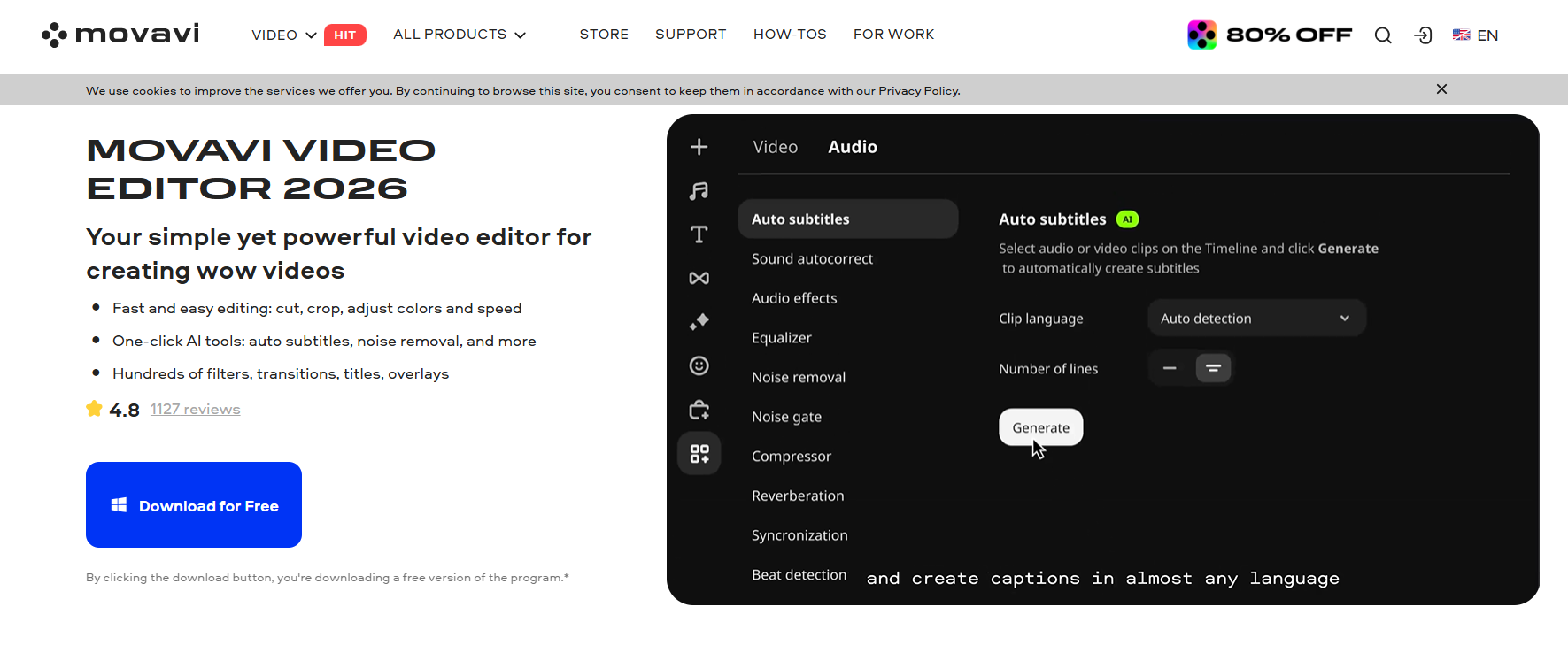Click the Clip language label
This screenshot has height=653, width=1568.
[x=1041, y=319]
